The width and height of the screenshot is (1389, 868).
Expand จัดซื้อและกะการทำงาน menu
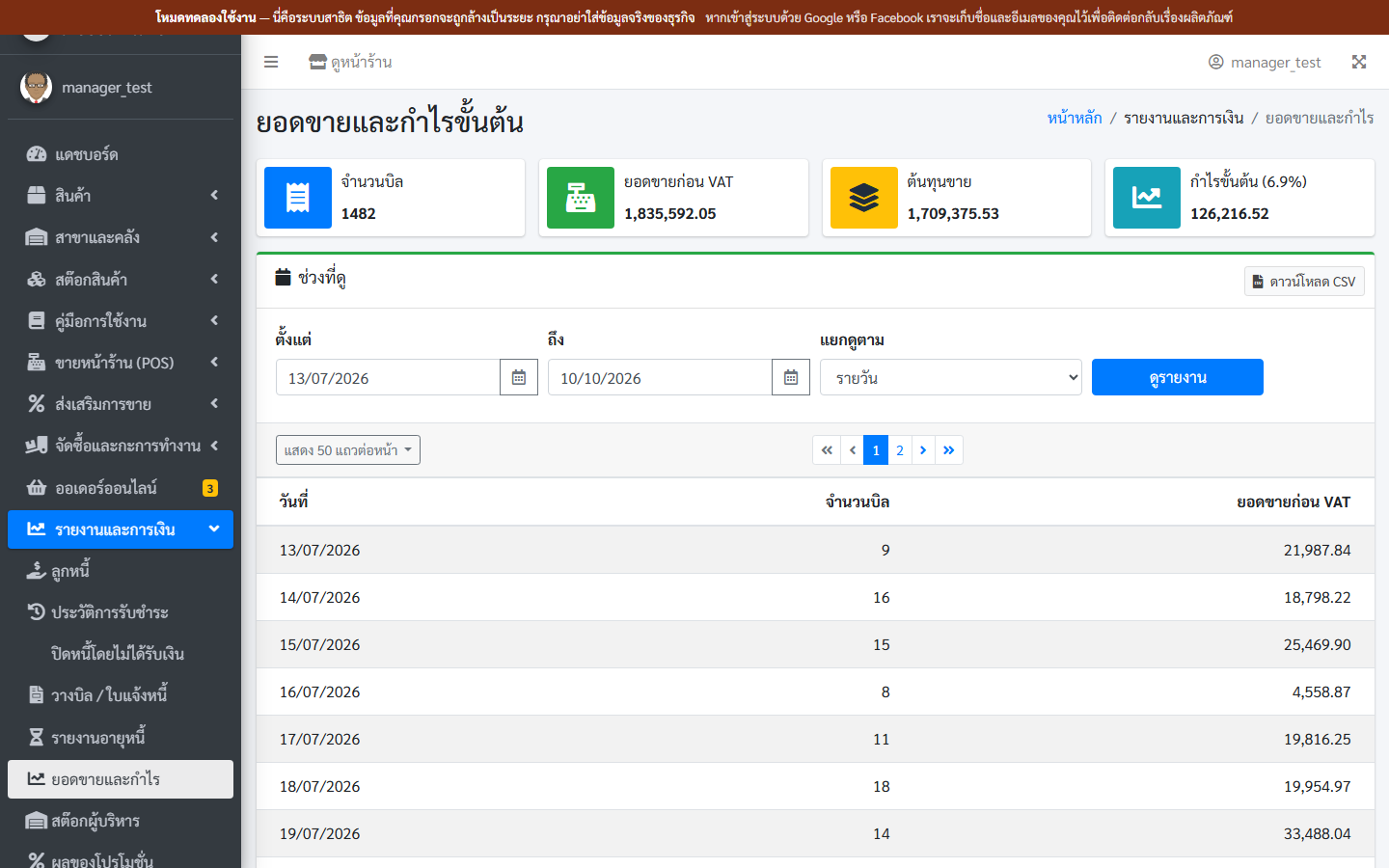pyautogui.click(x=121, y=446)
